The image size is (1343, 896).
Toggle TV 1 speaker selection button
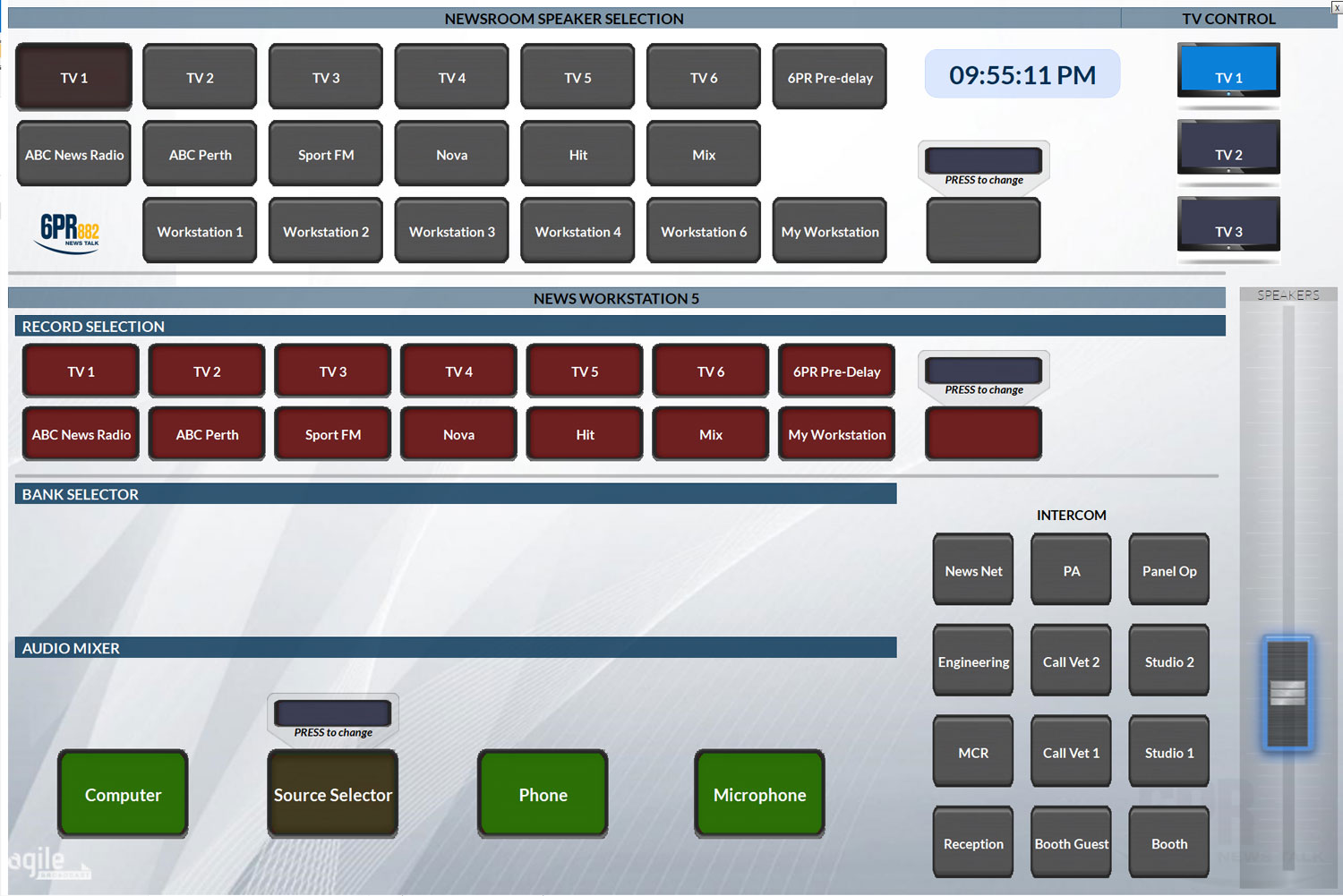click(x=74, y=77)
